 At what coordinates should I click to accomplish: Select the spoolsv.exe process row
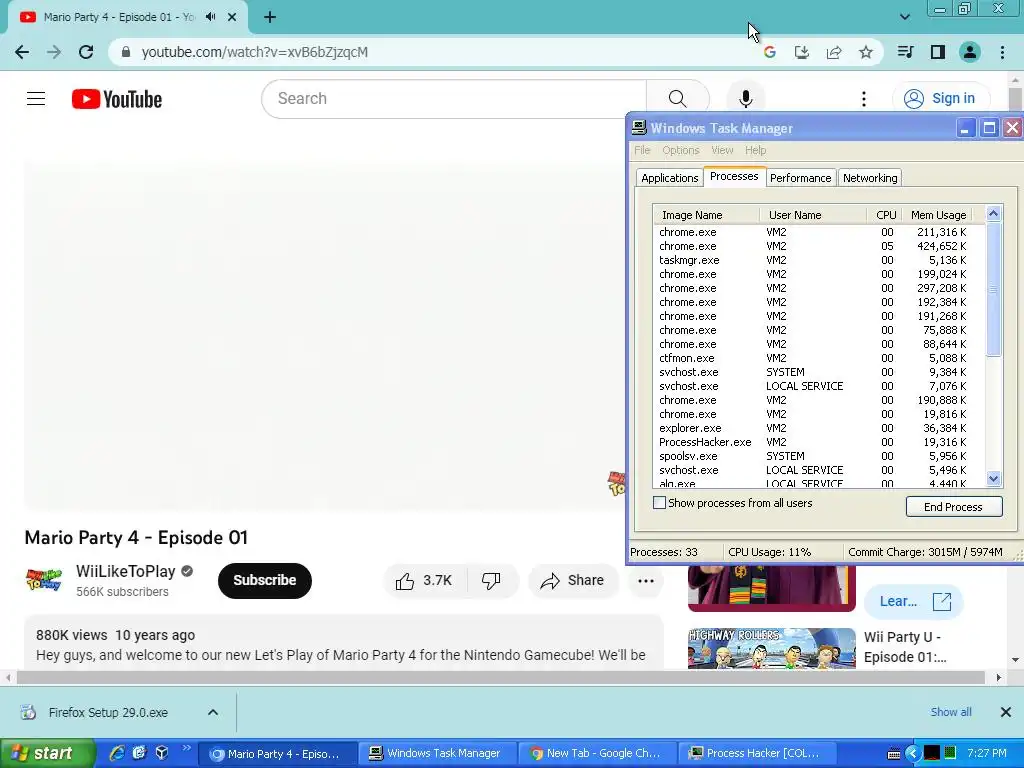818,456
